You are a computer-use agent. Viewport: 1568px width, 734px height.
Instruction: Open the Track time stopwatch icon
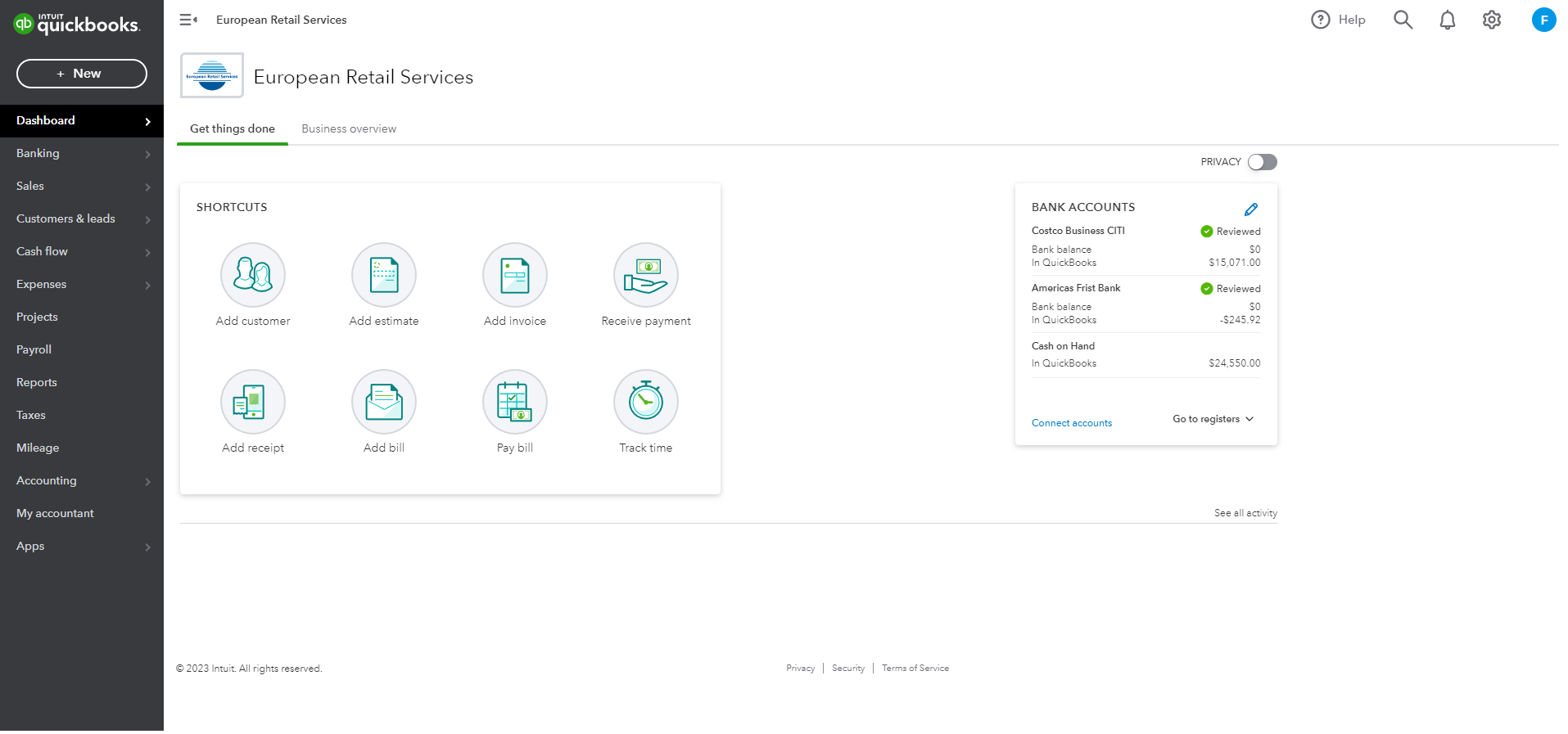point(646,402)
